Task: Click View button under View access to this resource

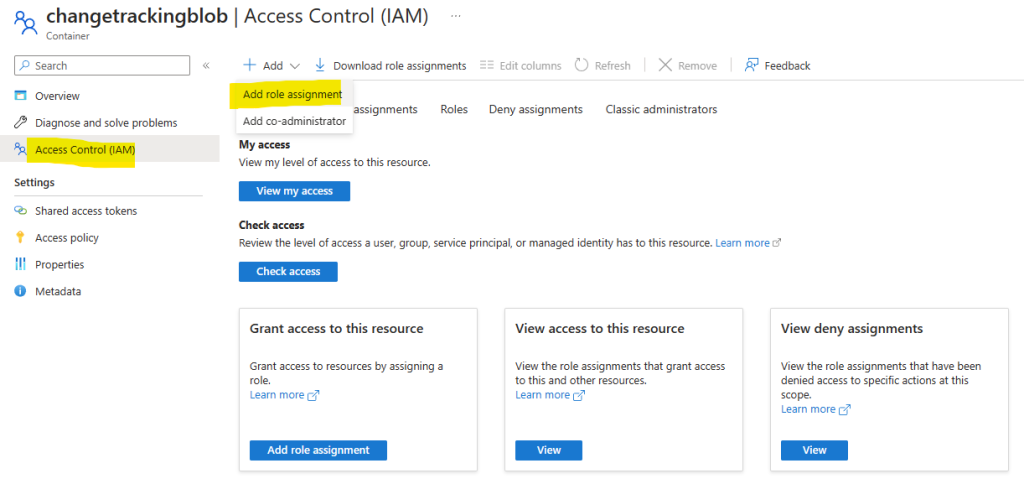Action: coord(549,450)
